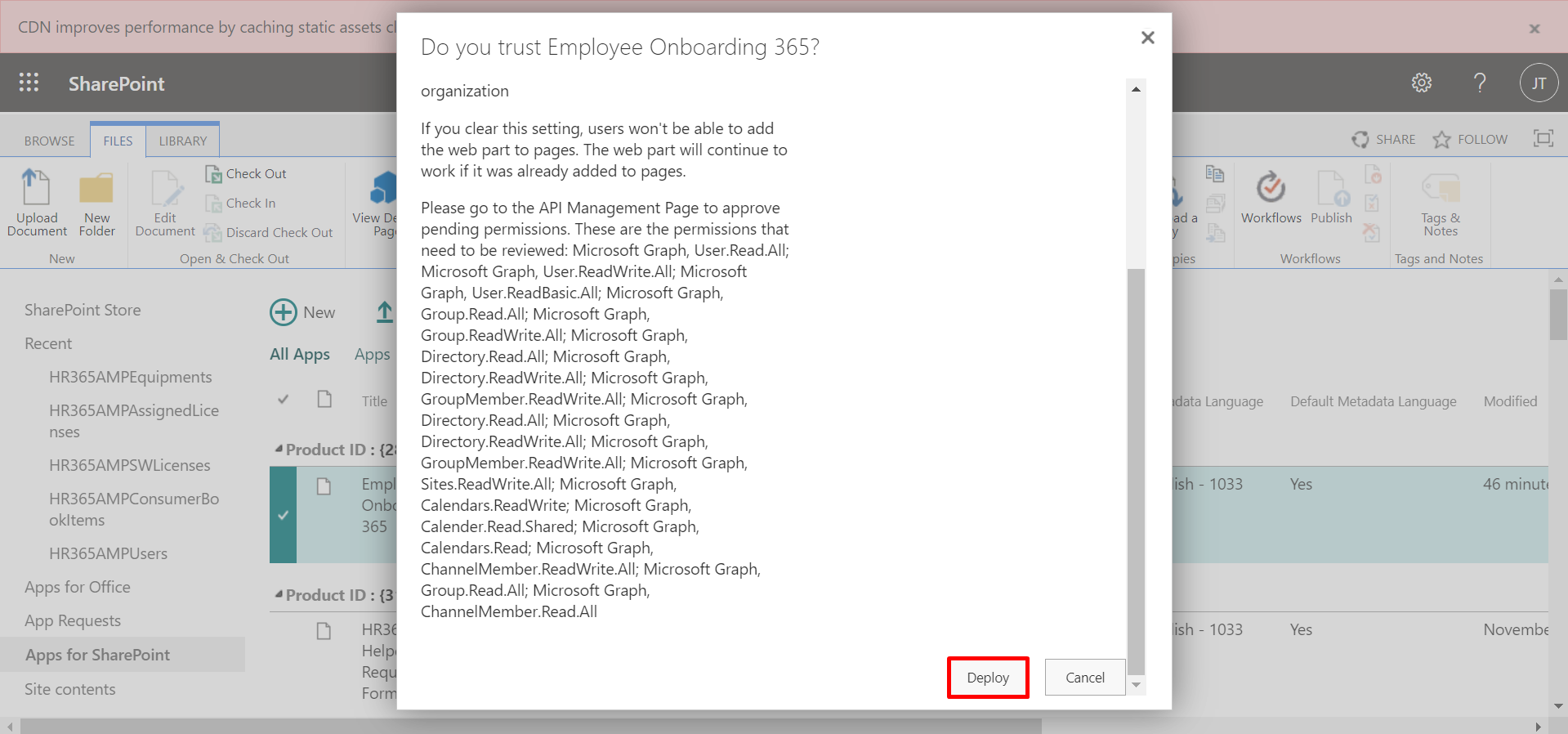Open the Help question mark
The image size is (1568, 734).
click(1480, 83)
